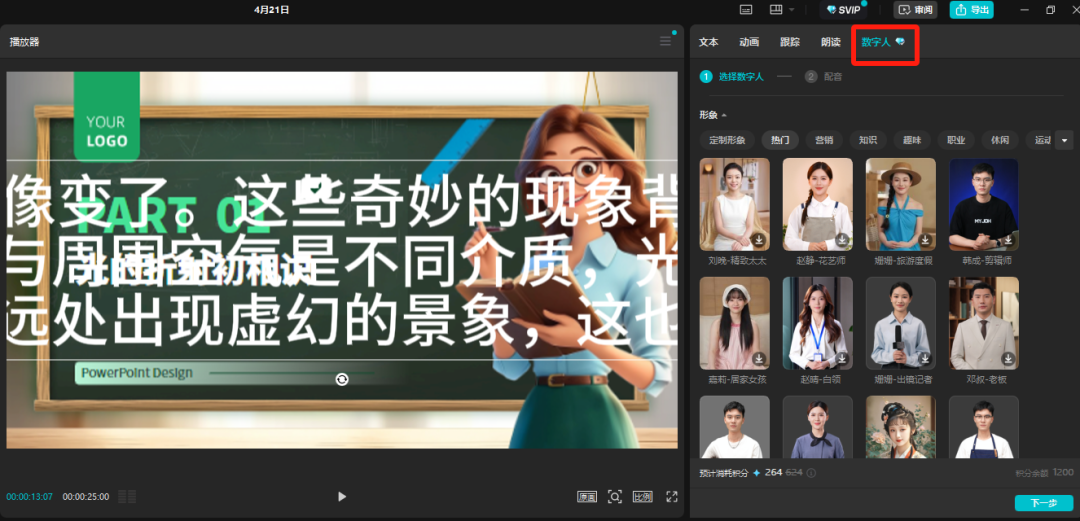Viewport: 1080px width, 521px height.
Task: Choose the 赵晴-白领 avatar thumbnail
Action: click(818, 323)
